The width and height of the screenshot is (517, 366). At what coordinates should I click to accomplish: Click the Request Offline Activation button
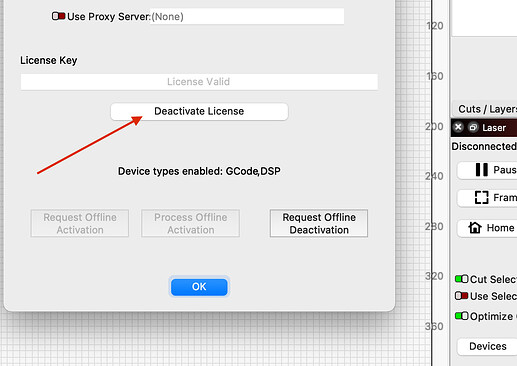tap(80, 223)
